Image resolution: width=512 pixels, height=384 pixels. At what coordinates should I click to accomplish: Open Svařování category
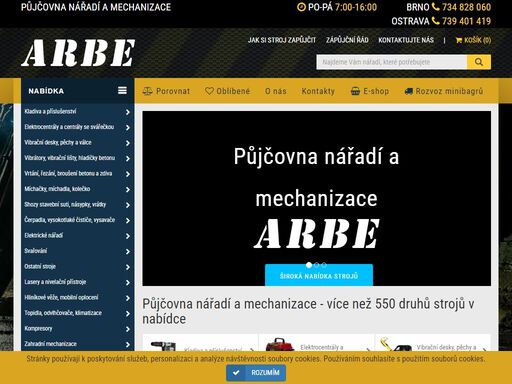pos(77,251)
